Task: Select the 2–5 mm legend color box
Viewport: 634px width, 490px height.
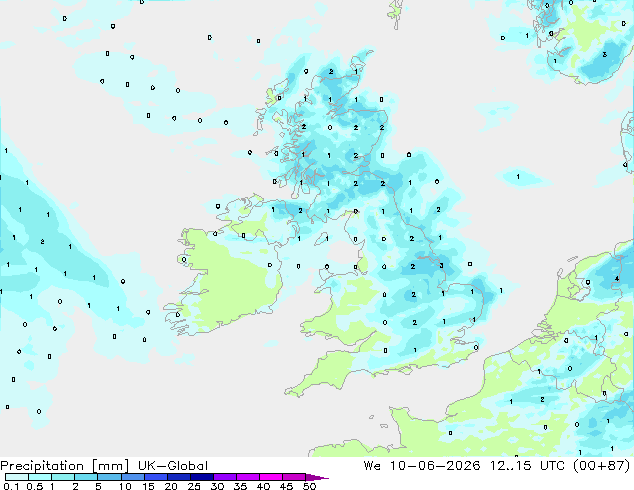Action: [86, 477]
